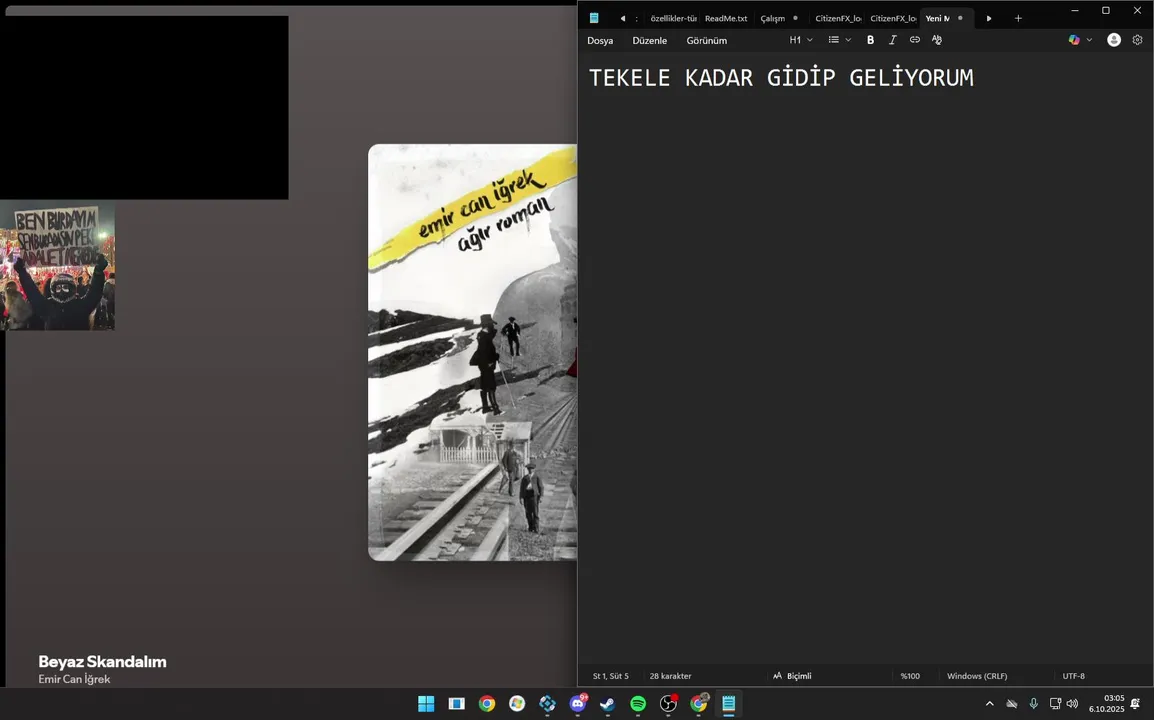Click the Notepad icon in the taskbar

(729, 704)
